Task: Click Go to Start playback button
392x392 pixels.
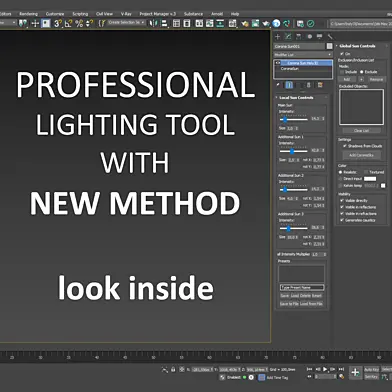Action: coord(309,369)
